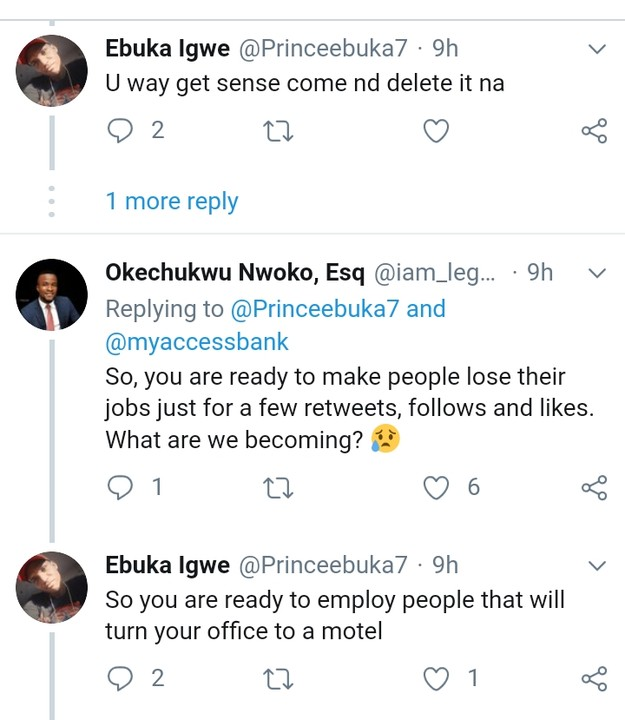The height and width of the screenshot is (720, 625).
Task: Open options chevron on first Ebuka tweet
Action: (597, 49)
